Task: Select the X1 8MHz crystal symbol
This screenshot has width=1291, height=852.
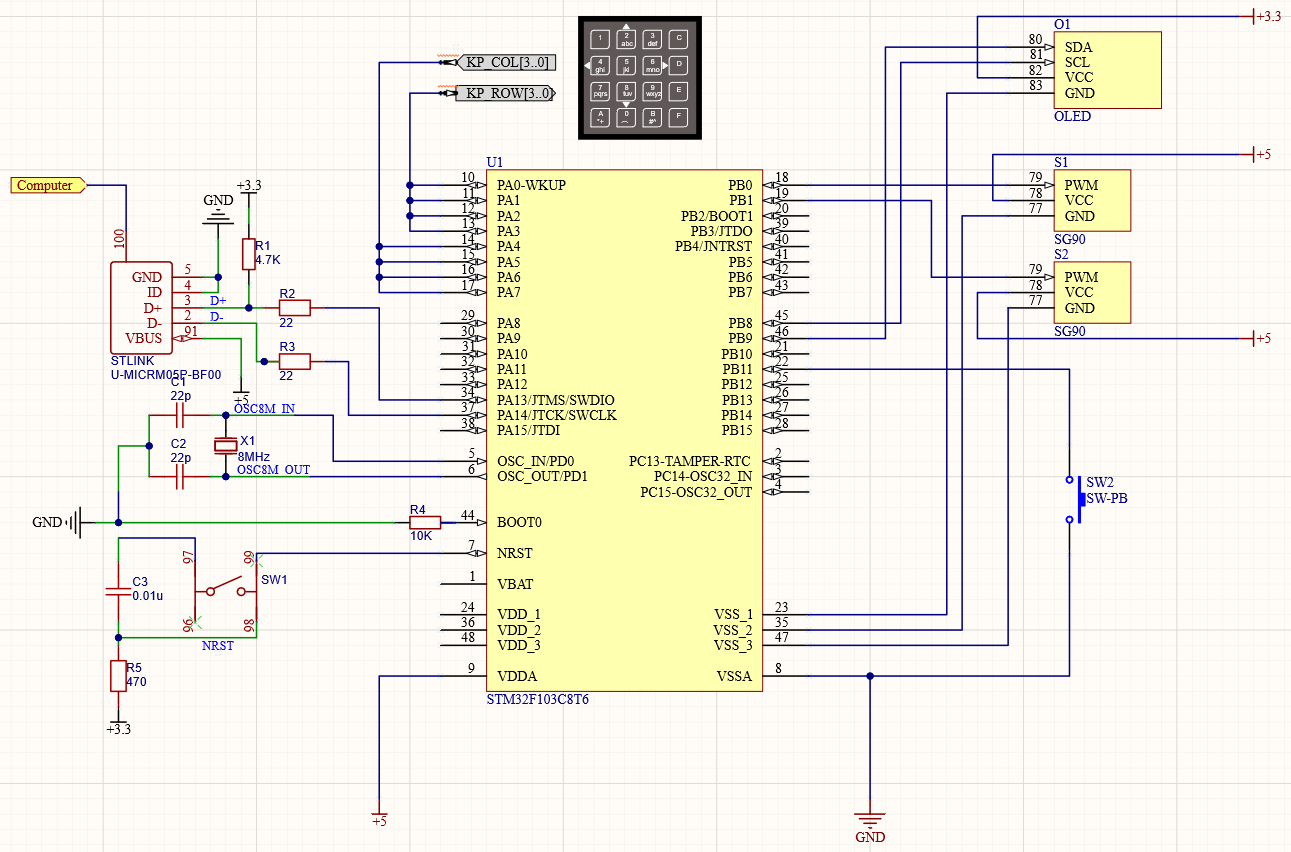Action: coord(225,446)
